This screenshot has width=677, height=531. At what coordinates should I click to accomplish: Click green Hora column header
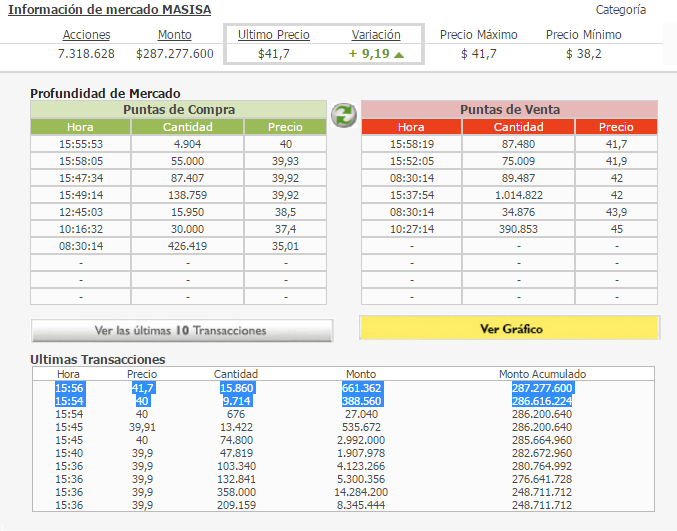[80, 127]
